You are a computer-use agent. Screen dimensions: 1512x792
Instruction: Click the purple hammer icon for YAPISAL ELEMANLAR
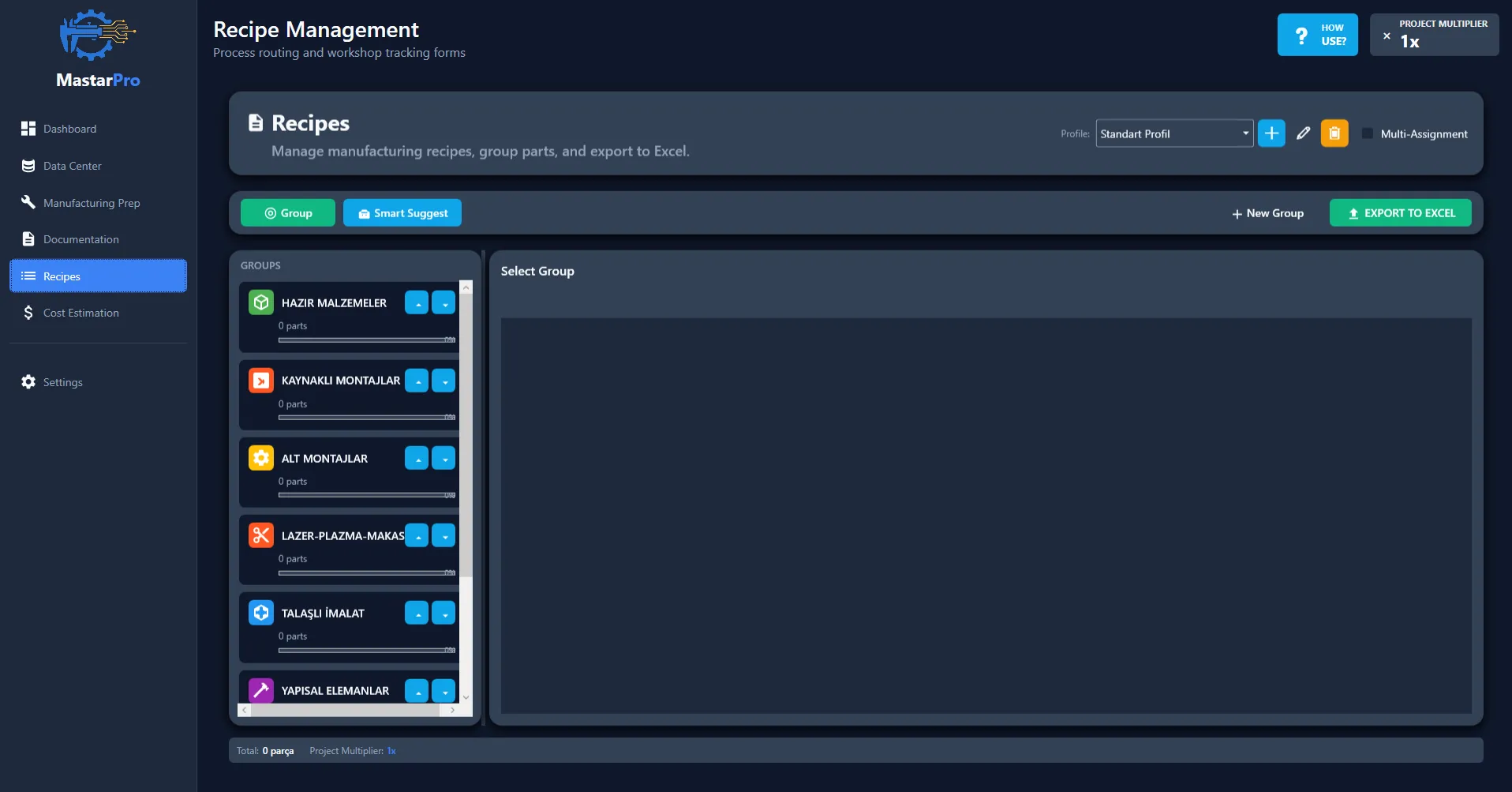(x=261, y=690)
